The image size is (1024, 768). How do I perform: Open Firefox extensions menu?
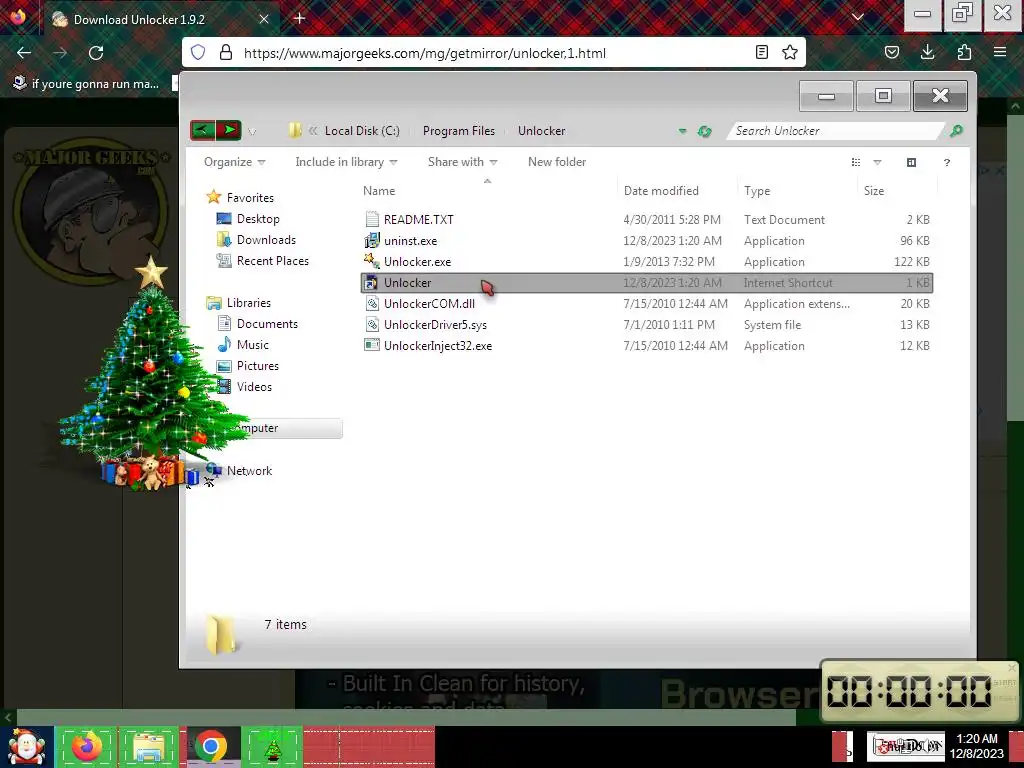(x=964, y=52)
